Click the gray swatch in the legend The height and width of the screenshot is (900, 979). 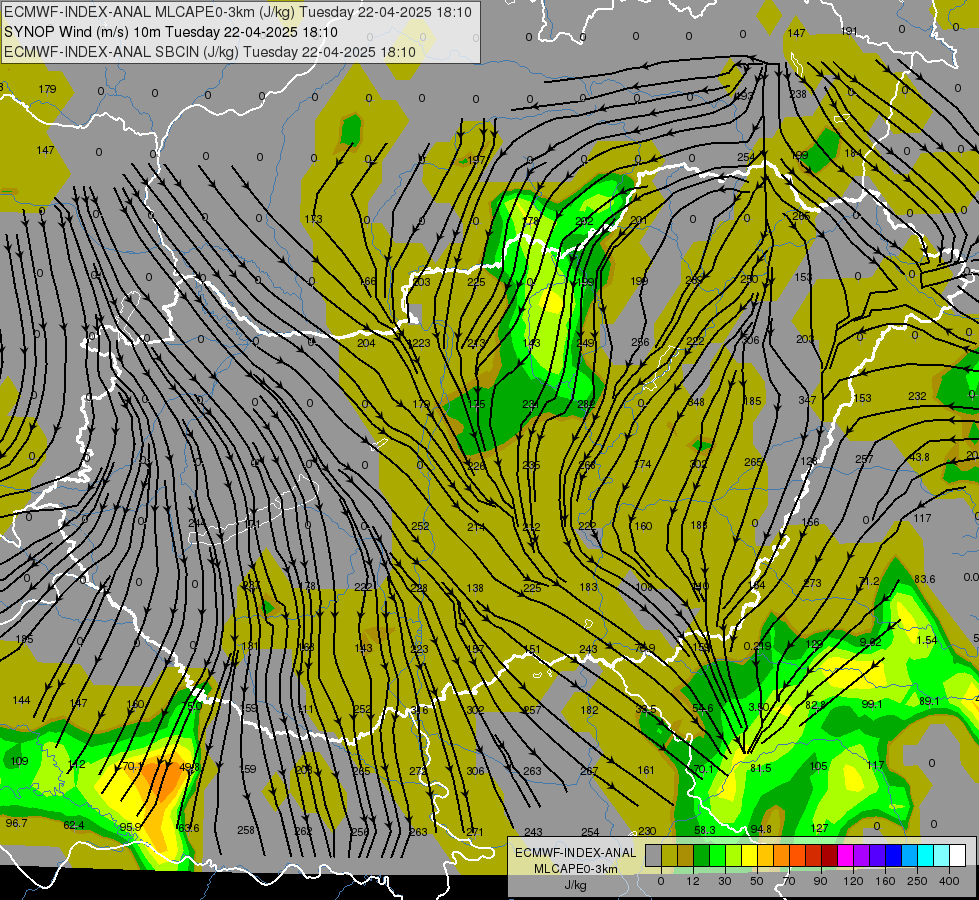(653, 856)
